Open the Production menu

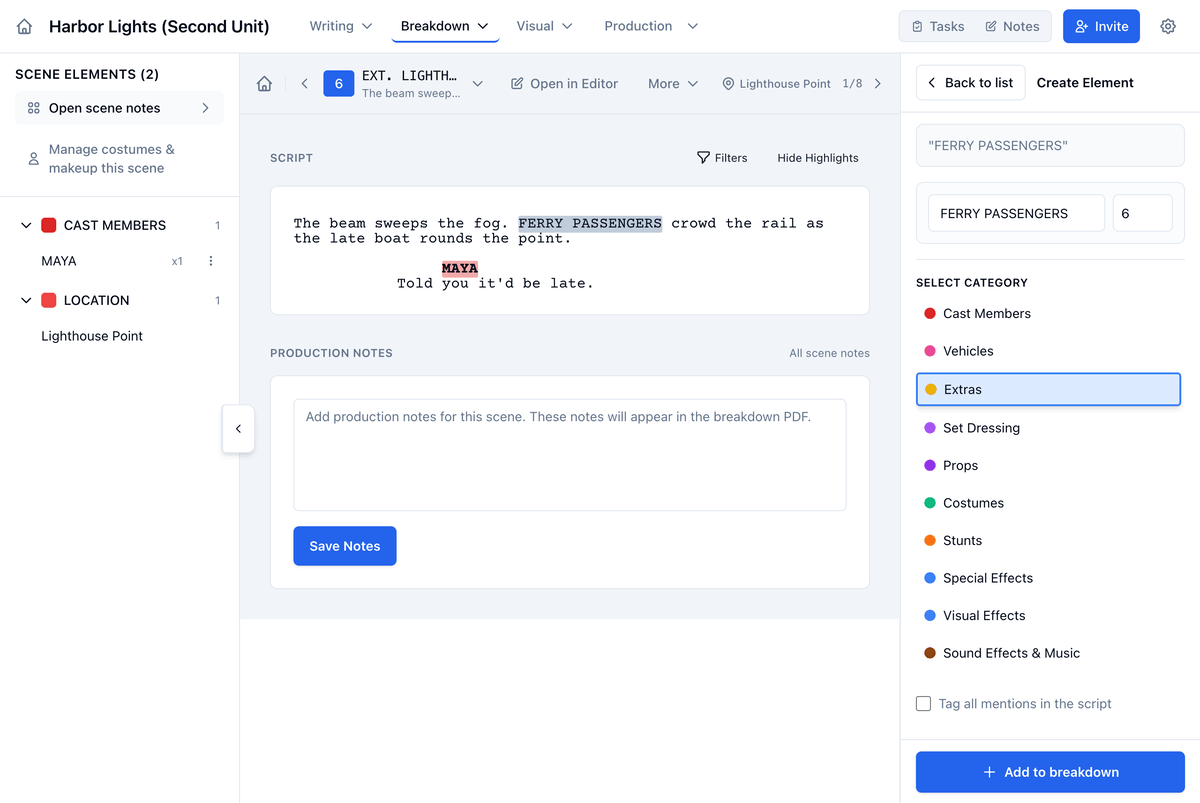(651, 26)
